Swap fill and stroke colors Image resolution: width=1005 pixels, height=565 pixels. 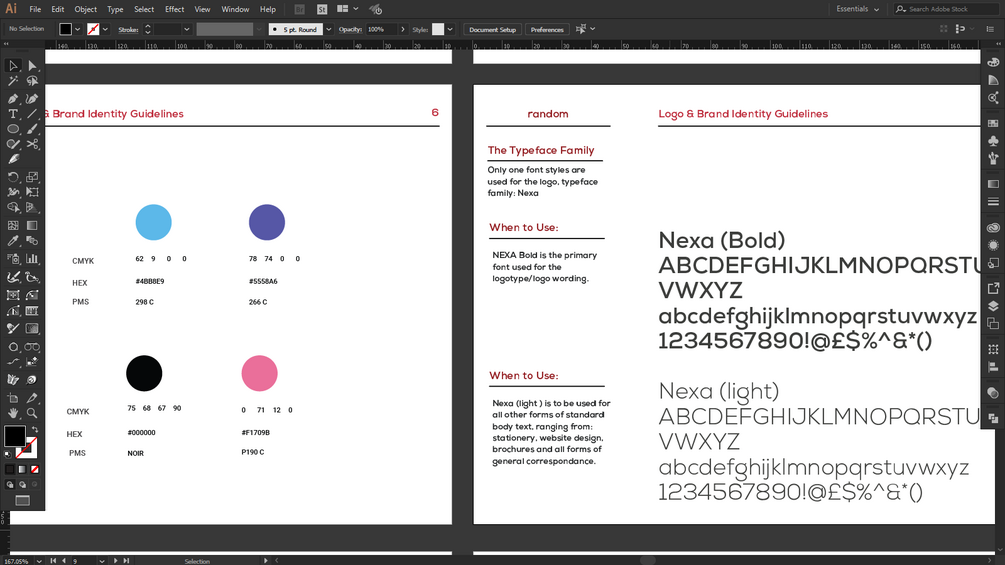[x=35, y=430]
